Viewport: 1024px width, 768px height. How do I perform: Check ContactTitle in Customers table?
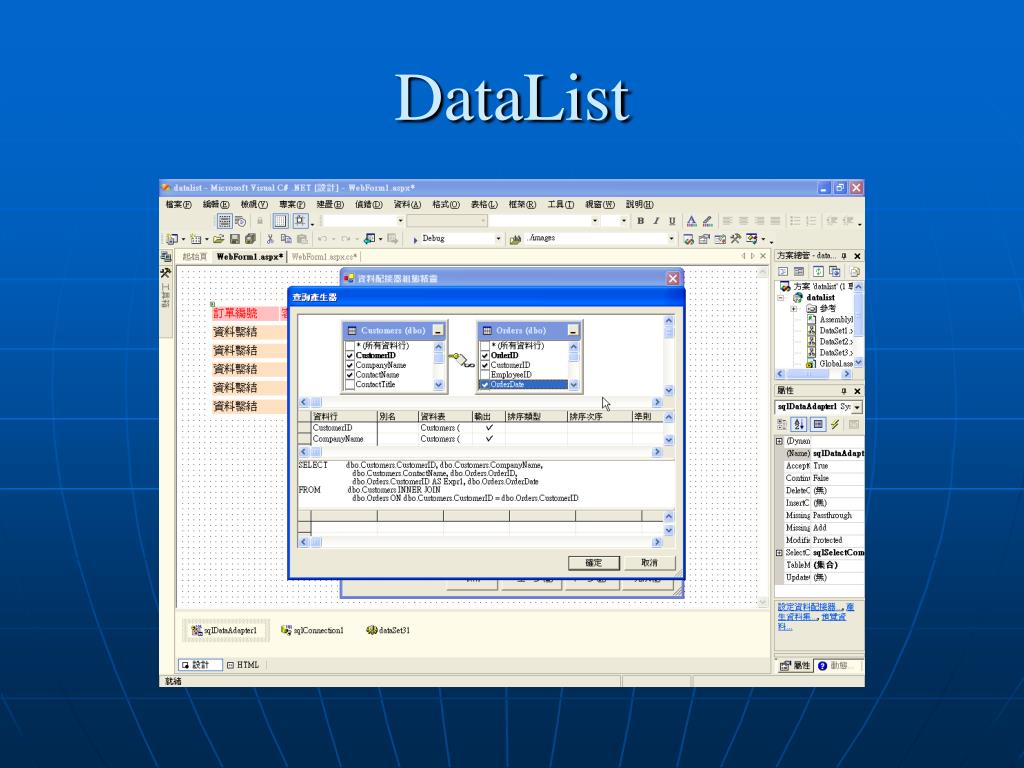click(x=349, y=385)
